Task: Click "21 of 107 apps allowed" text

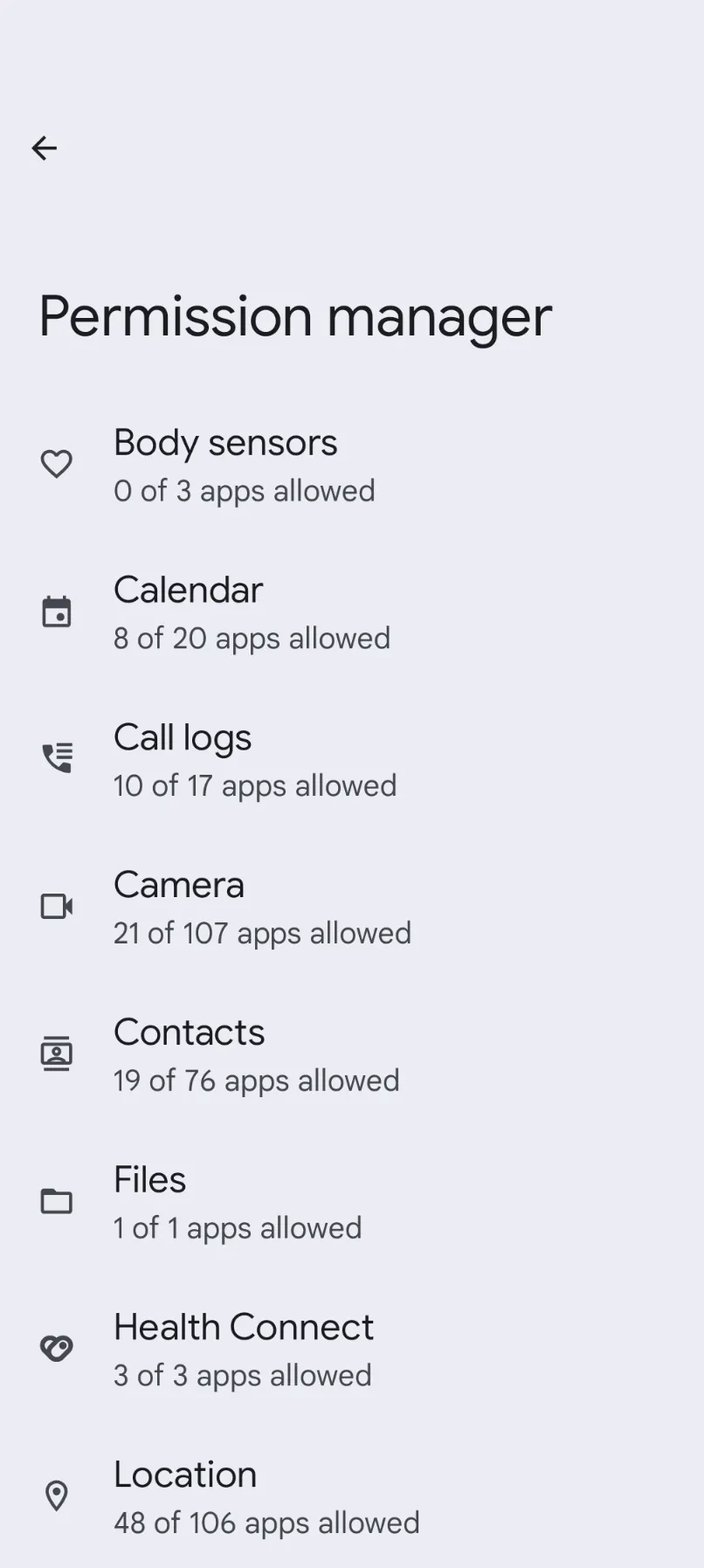Action: click(262, 933)
